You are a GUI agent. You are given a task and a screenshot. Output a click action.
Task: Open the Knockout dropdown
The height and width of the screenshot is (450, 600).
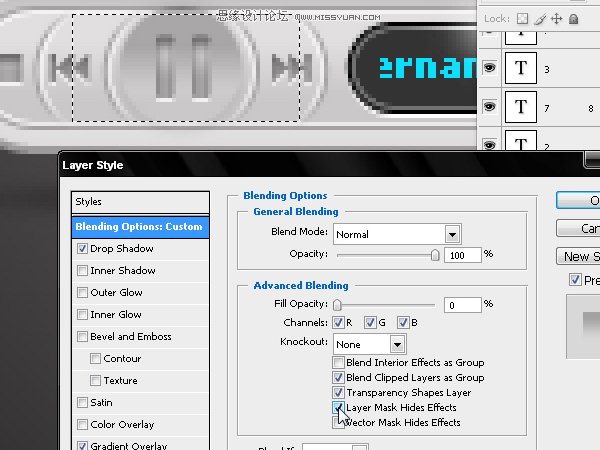pos(370,344)
